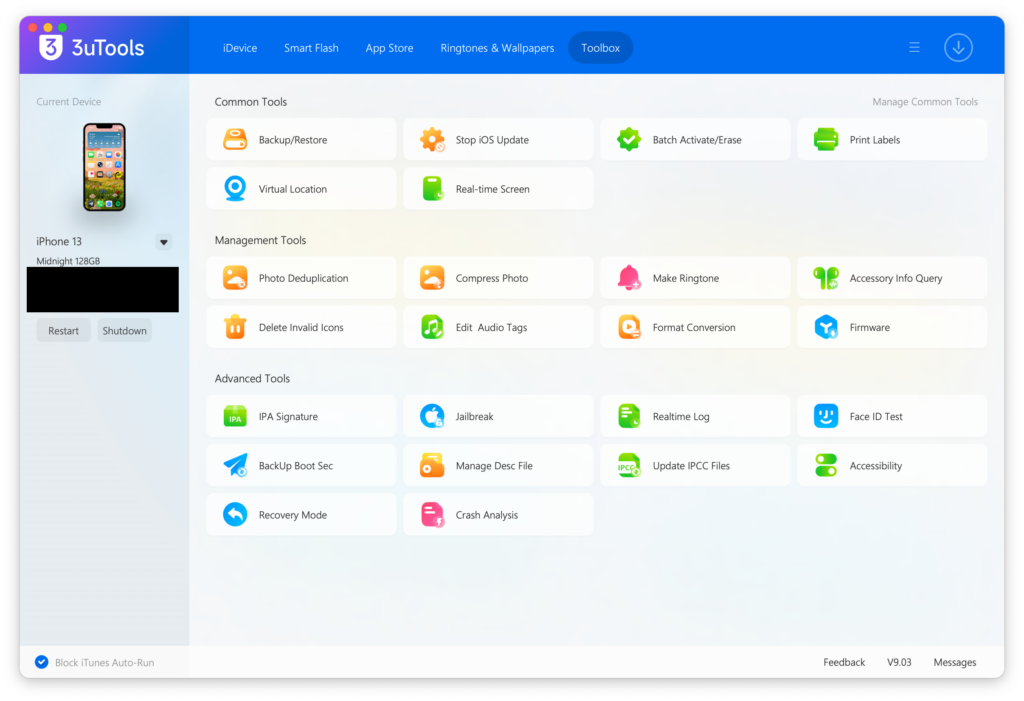Open Messages in the footer
Viewport: 1024px width, 701px height.
click(955, 662)
